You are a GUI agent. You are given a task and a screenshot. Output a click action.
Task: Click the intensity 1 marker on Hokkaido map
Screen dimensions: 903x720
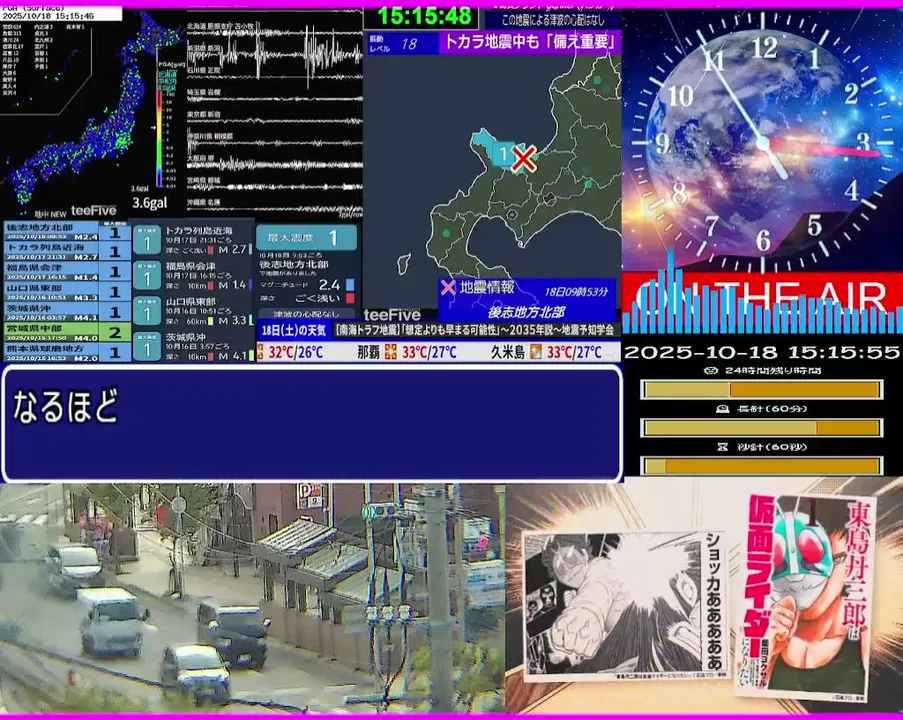coord(503,154)
